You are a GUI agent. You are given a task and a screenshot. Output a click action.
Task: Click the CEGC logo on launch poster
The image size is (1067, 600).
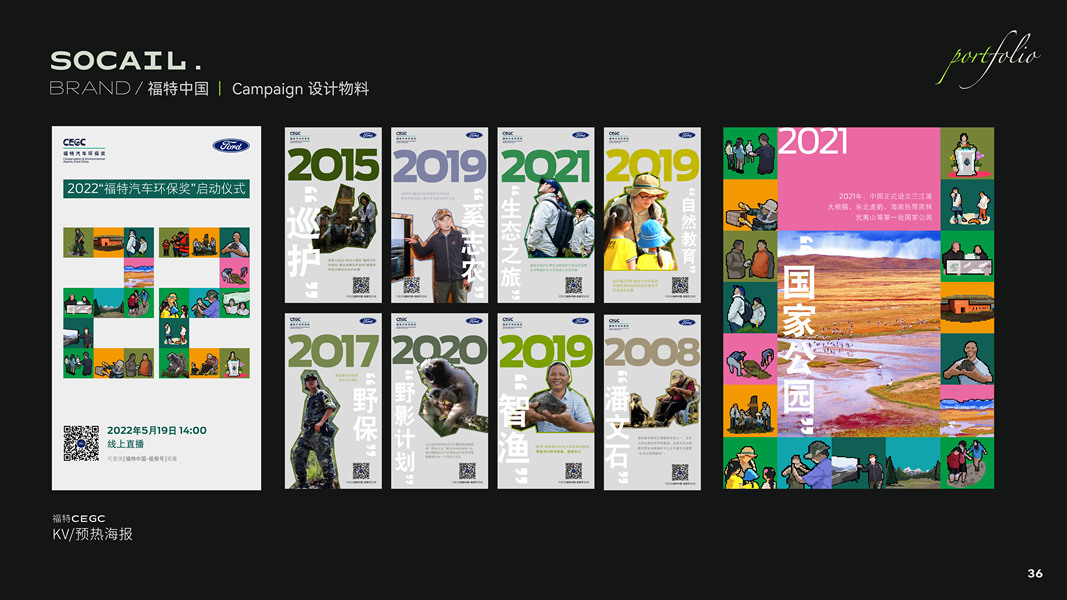[x=84, y=150]
